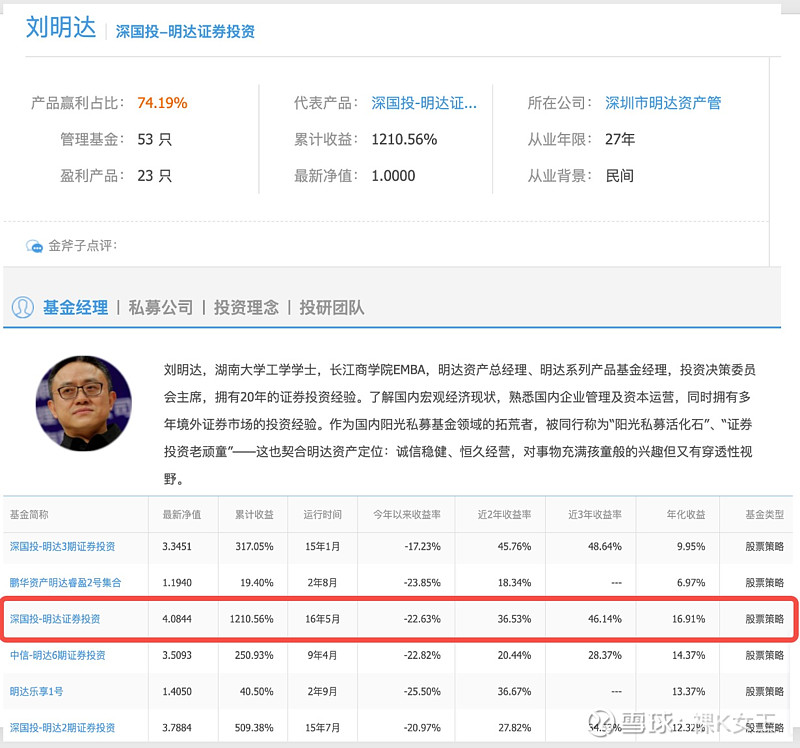Image resolution: width=800 pixels, height=748 pixels.
Task: Click the 36.67% two-year return cell
Action: pyautogui.click(x=514, y=691)
